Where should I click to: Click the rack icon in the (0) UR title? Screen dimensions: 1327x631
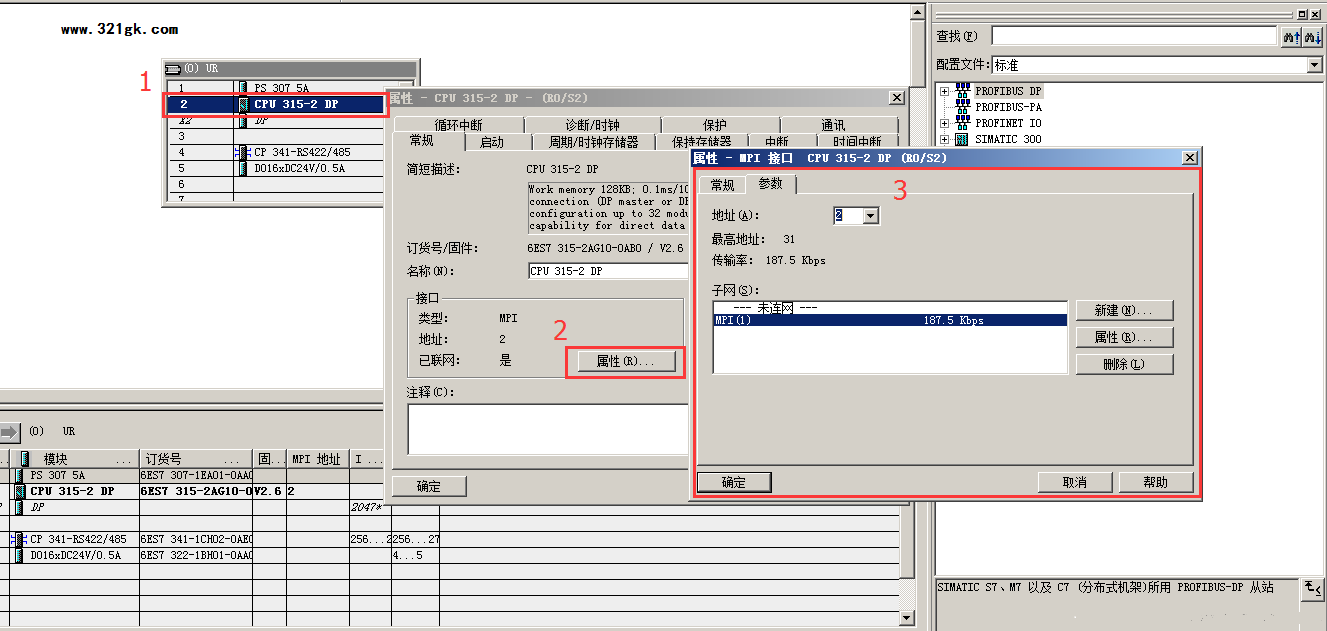173,69
